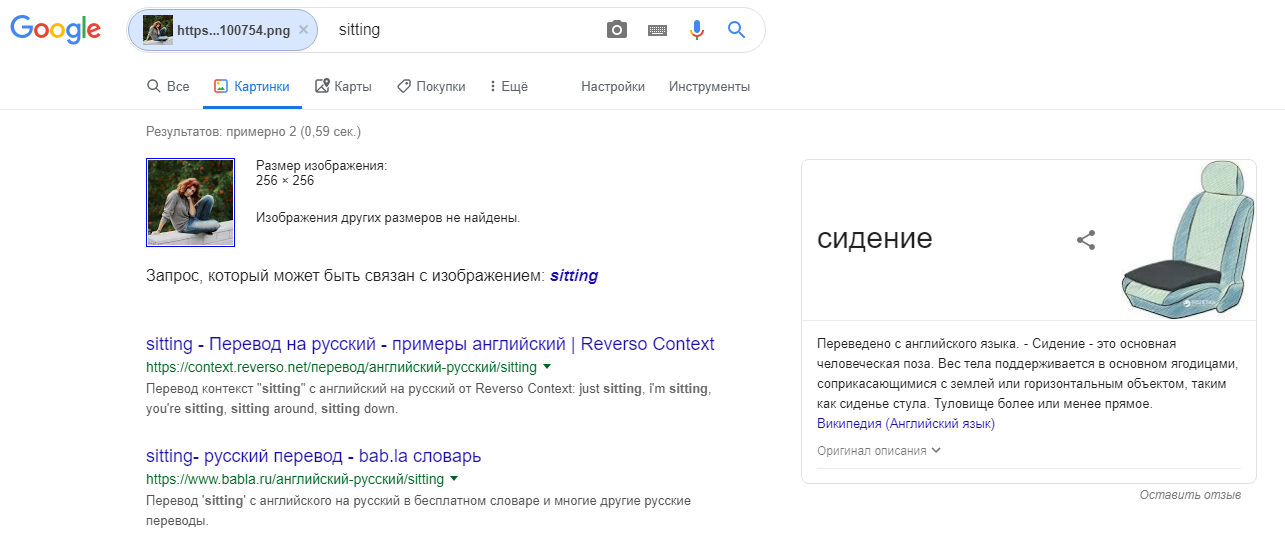The width and height of the screenshot is (1285, 545).
Task: Open the on-screen keyboard icon
Action: click(657, 30)
